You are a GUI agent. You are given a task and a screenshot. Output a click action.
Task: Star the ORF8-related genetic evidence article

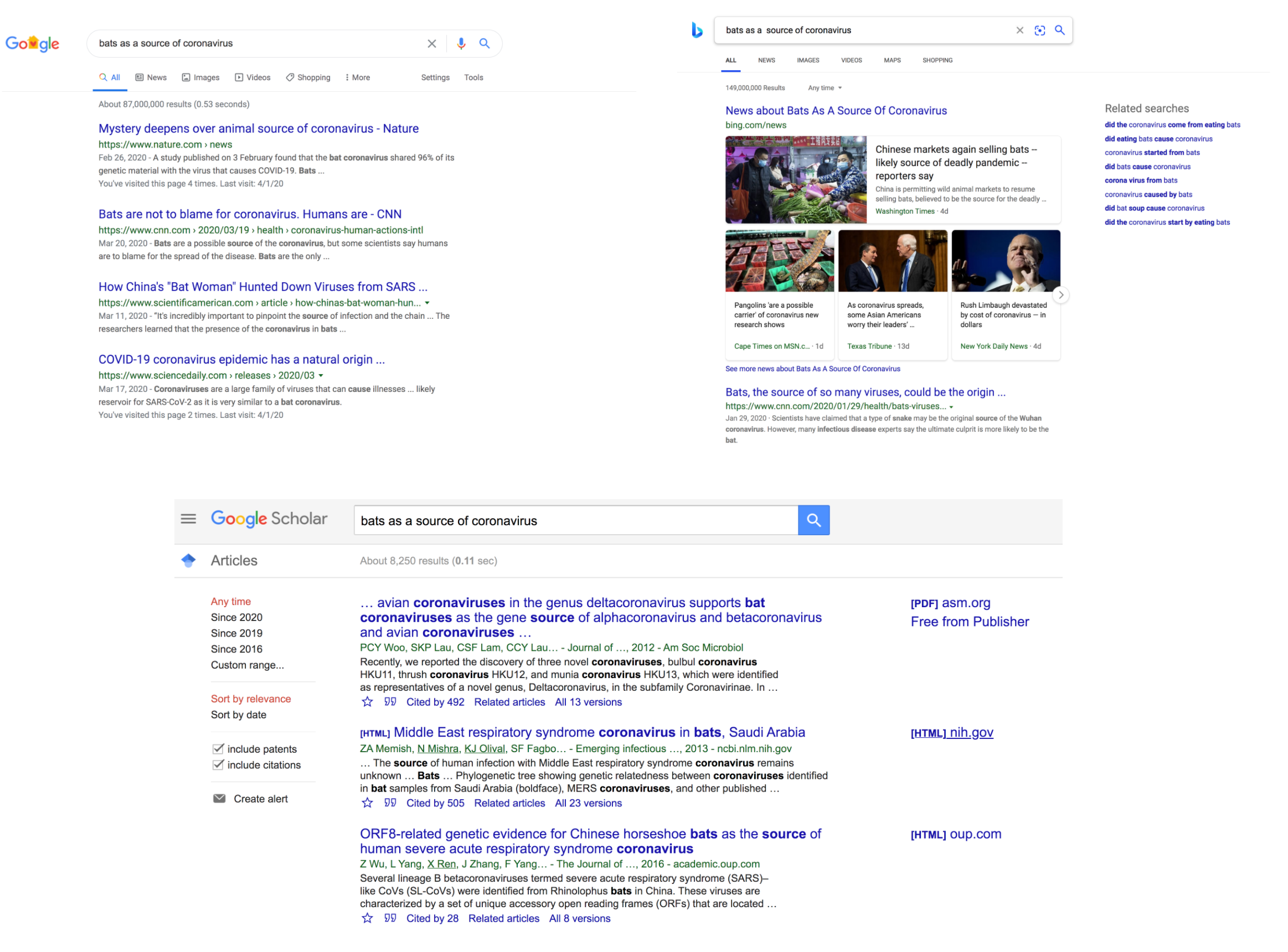[x=367, y=919]
